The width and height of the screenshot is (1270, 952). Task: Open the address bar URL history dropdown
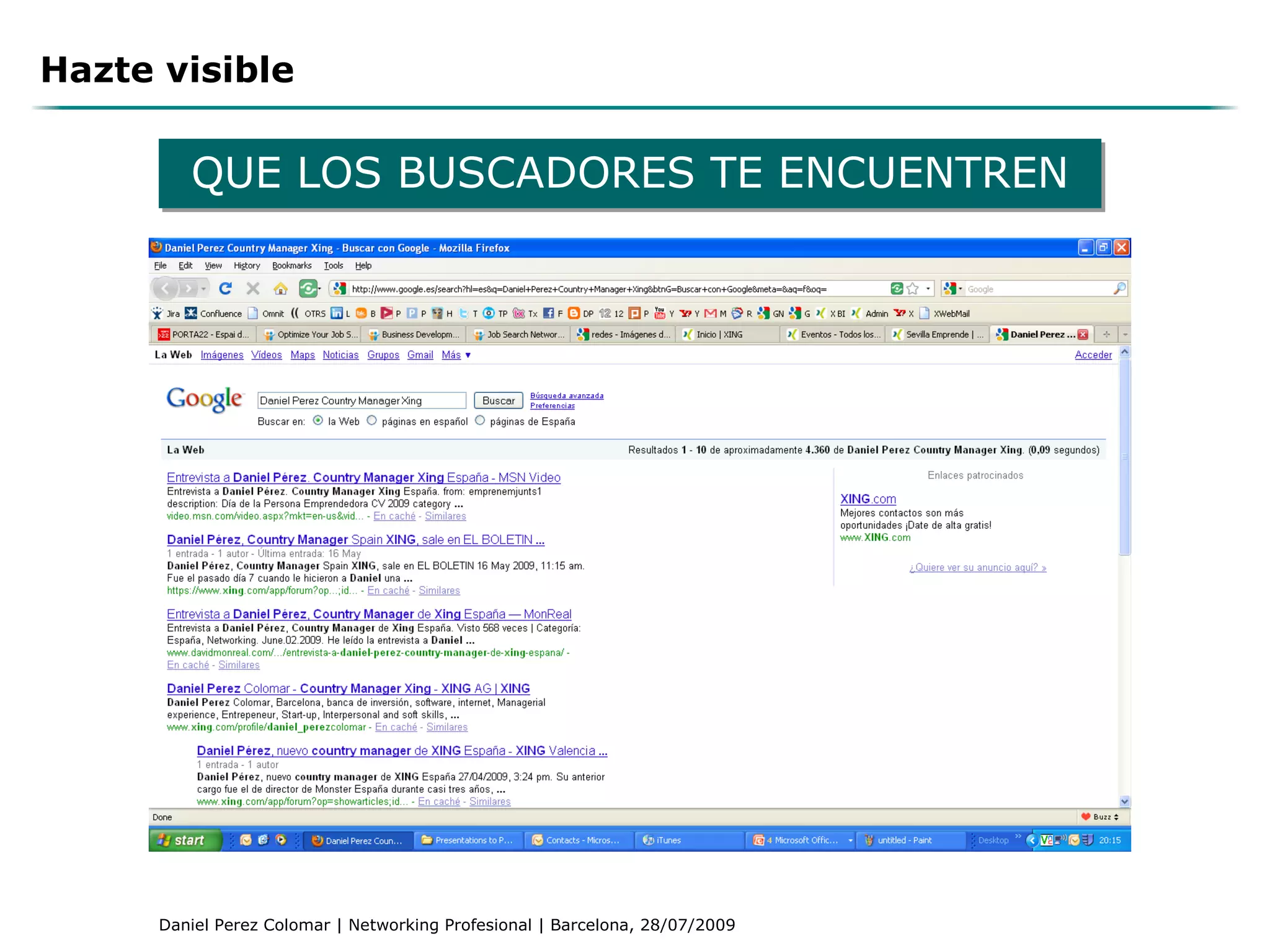point(928,289)
